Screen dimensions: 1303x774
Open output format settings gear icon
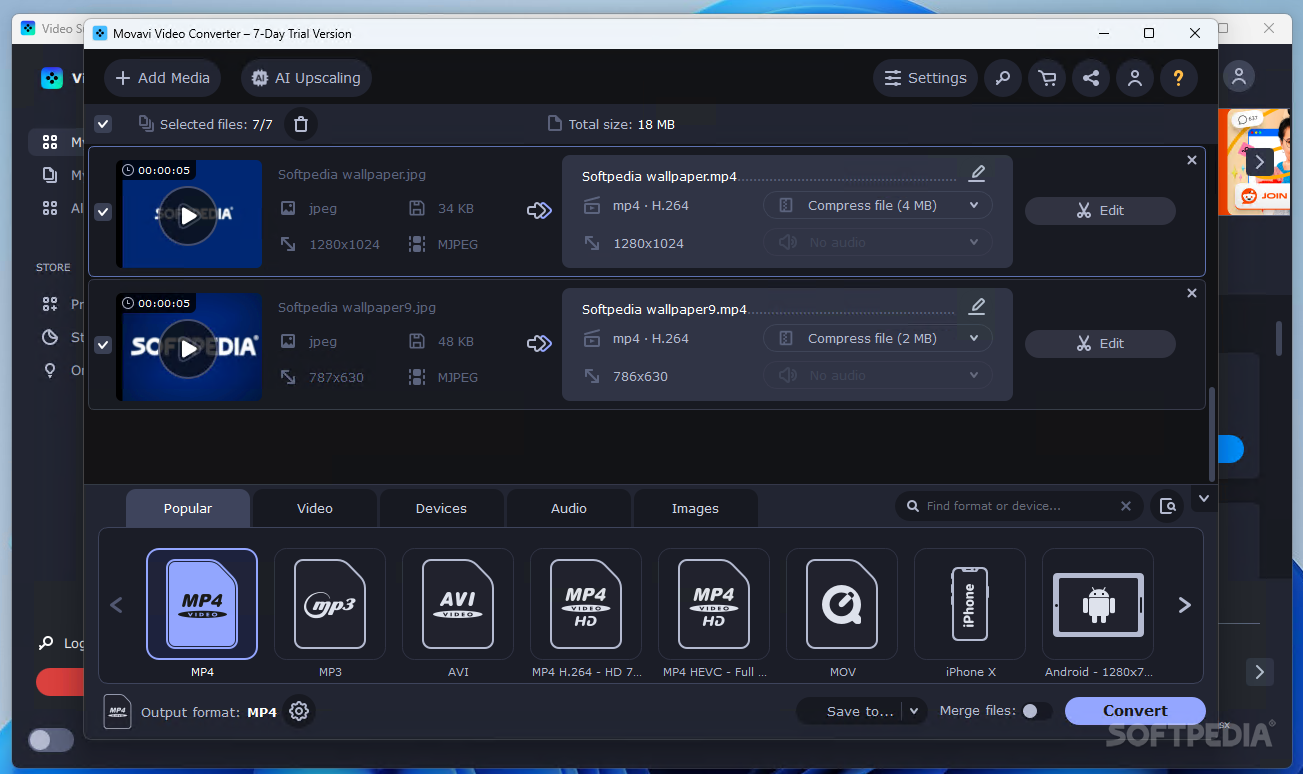[x=299, y=712]
